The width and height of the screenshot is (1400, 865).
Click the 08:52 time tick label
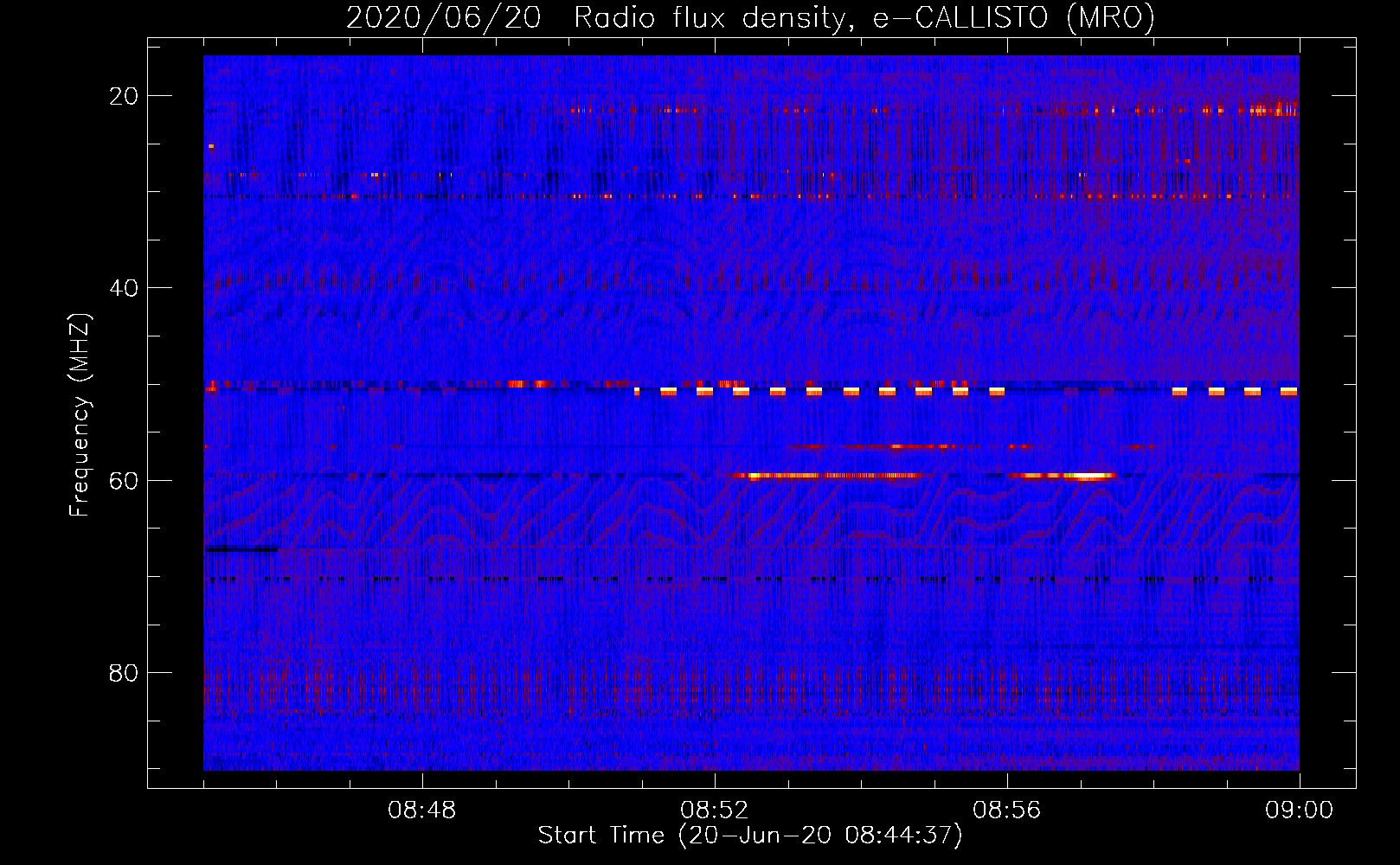(715, 811)
